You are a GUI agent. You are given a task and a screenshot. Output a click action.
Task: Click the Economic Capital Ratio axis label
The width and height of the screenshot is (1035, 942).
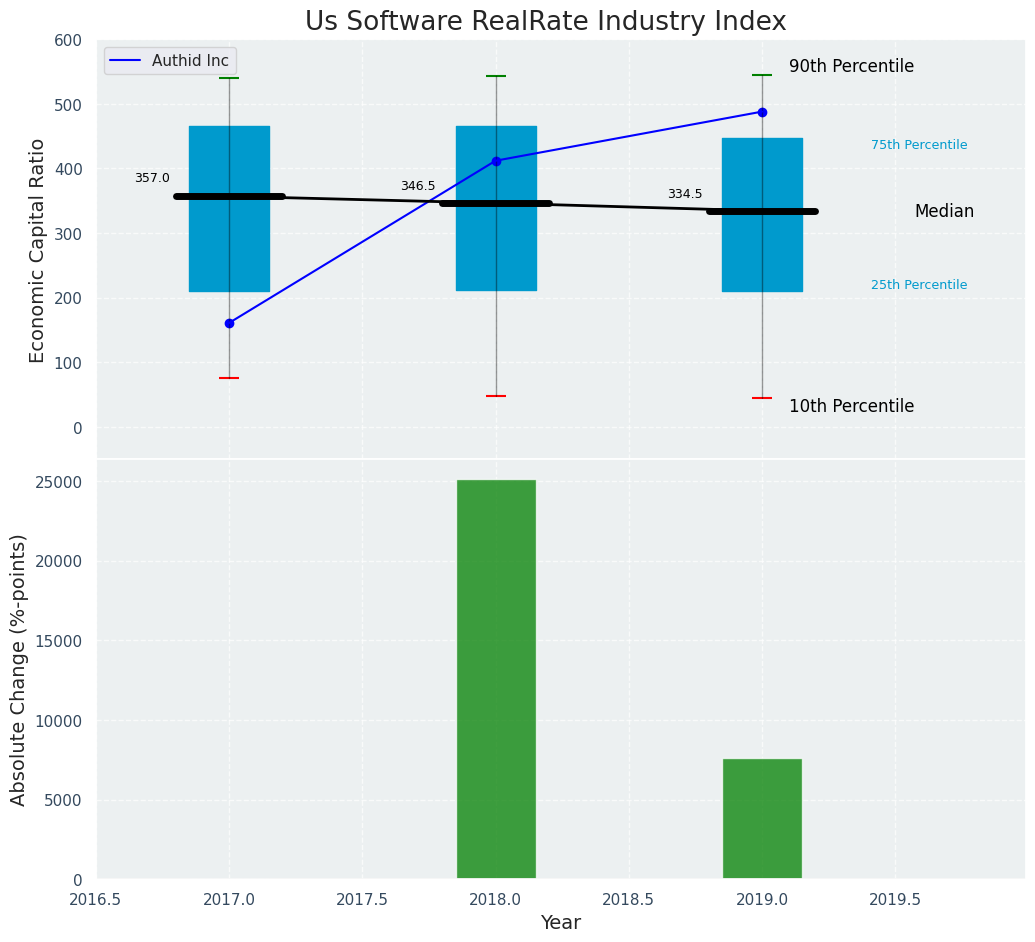tap(38, 250)
